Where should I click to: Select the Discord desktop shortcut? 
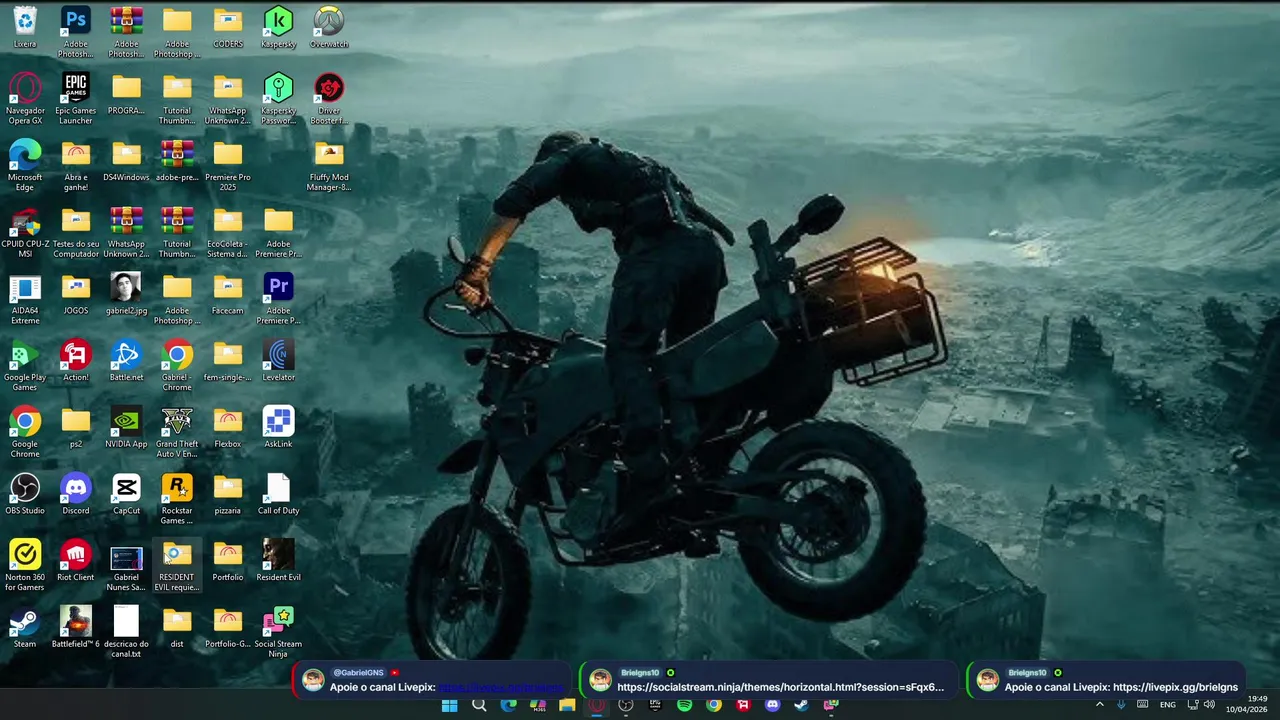coord(76,494)
